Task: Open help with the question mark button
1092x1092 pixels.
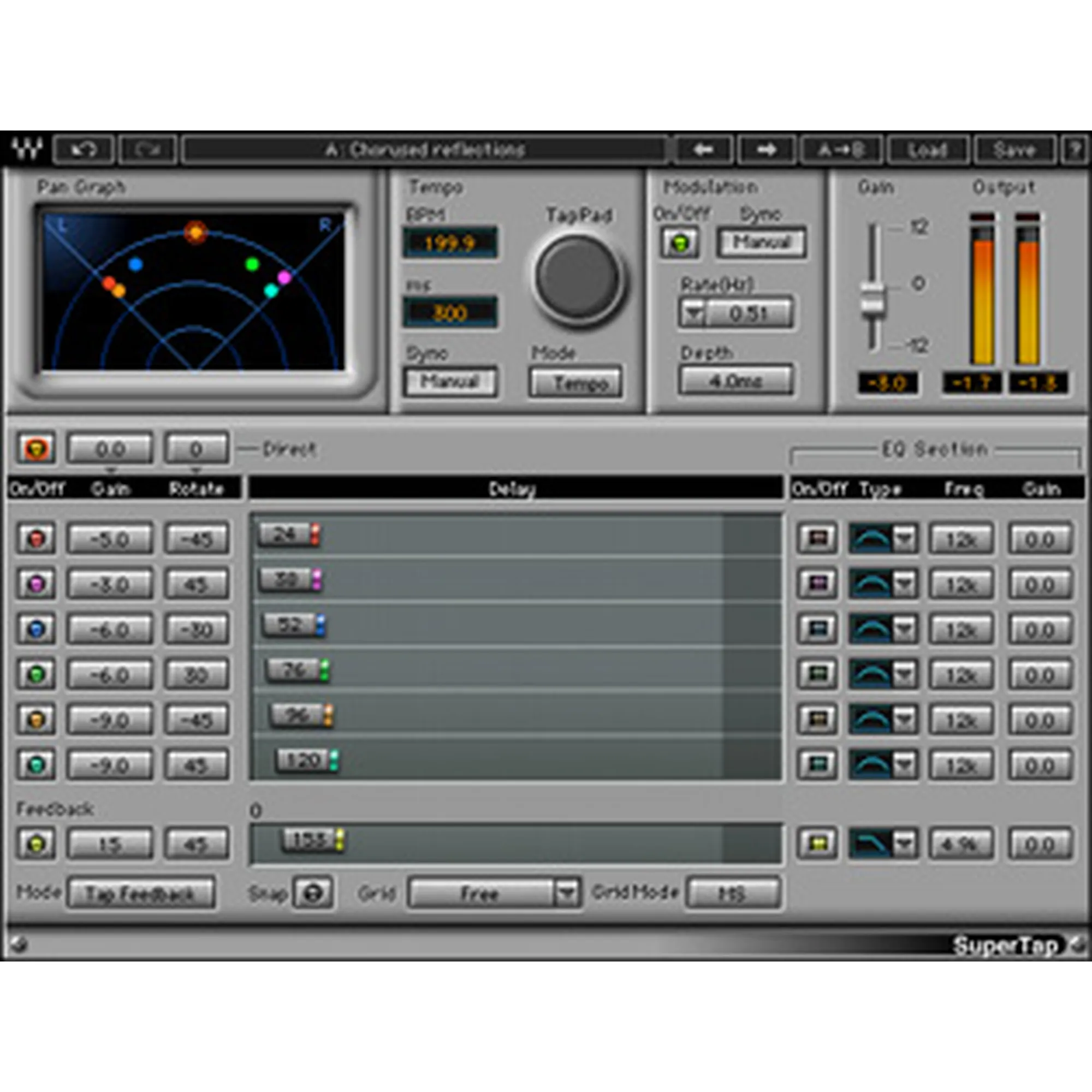Action: (x=1075, y=150)
